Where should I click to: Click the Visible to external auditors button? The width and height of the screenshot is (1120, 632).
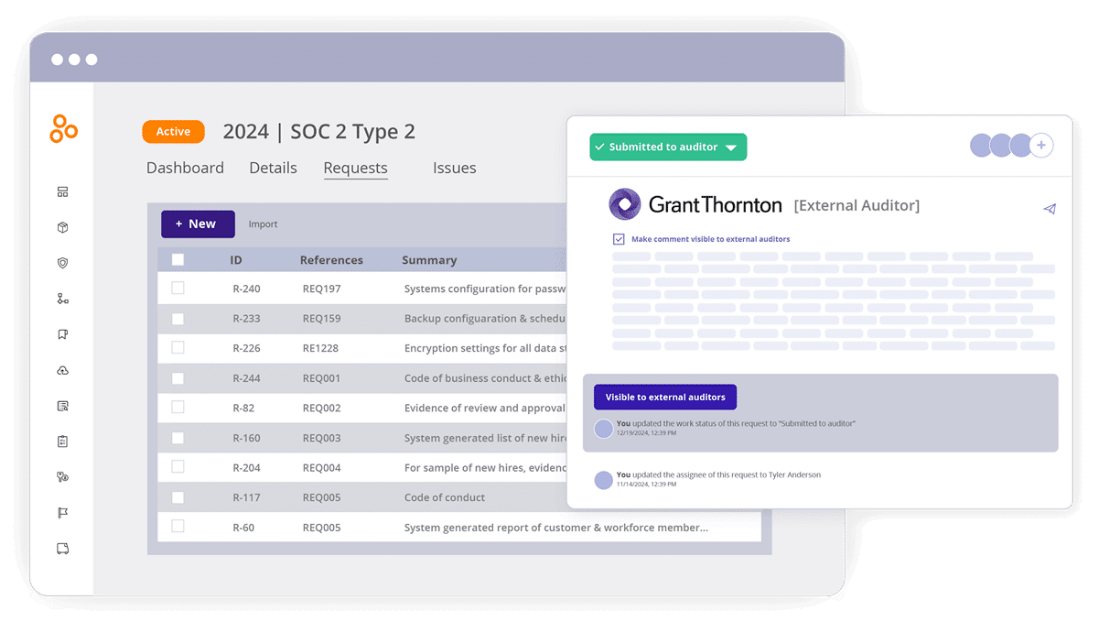(665, 397)
